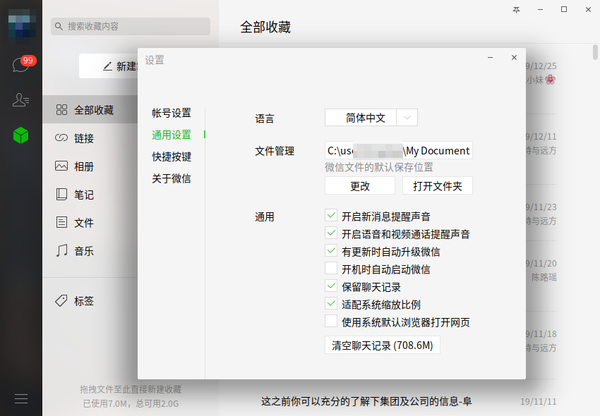Screen dimensions: 600x416
Task: Maximize the main WeChat window
Action: point(564,9)
